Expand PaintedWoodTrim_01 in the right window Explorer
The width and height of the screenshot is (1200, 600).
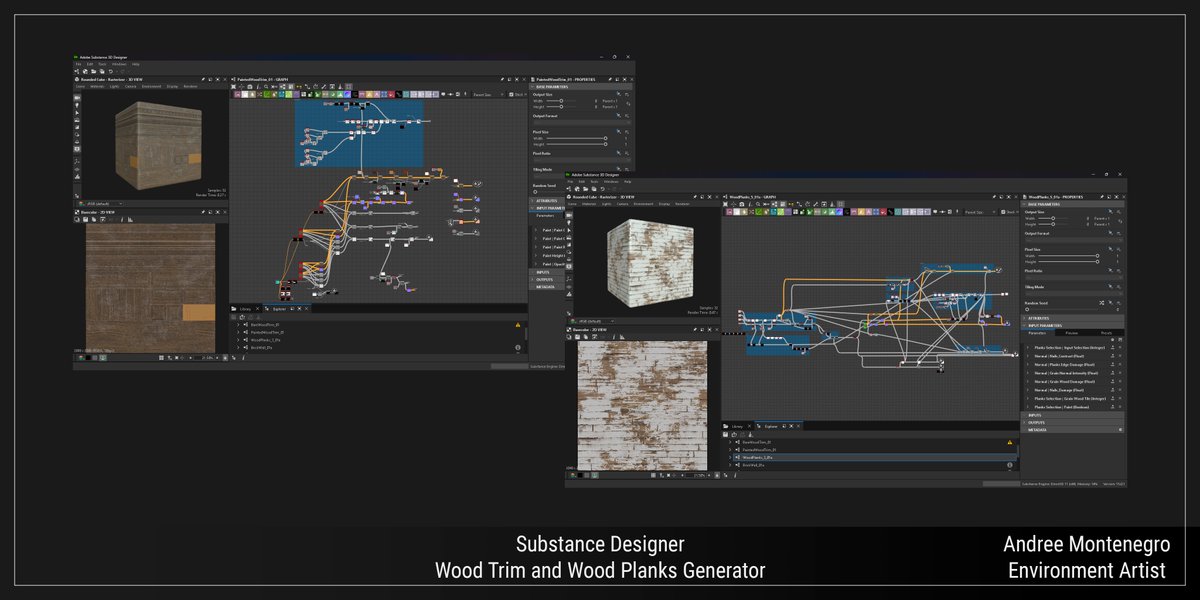pos(730,450)
